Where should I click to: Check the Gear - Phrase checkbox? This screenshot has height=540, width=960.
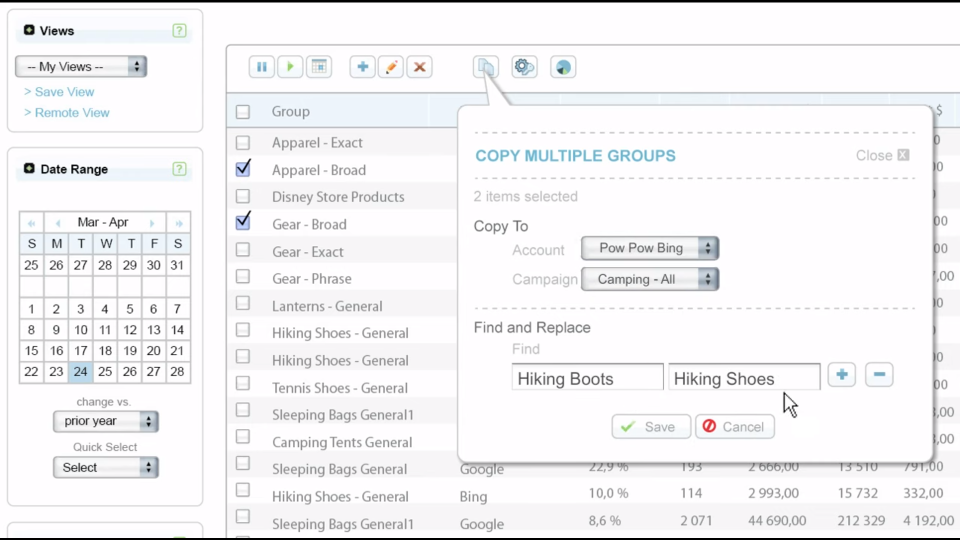point(243,277)
